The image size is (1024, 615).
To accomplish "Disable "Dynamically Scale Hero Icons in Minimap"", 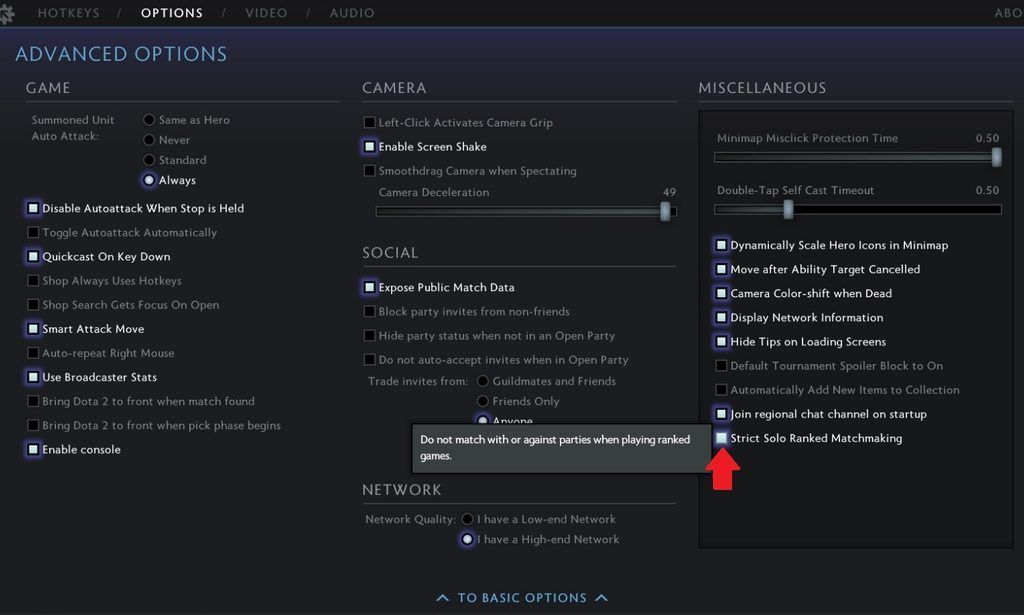I will [722, 245].
